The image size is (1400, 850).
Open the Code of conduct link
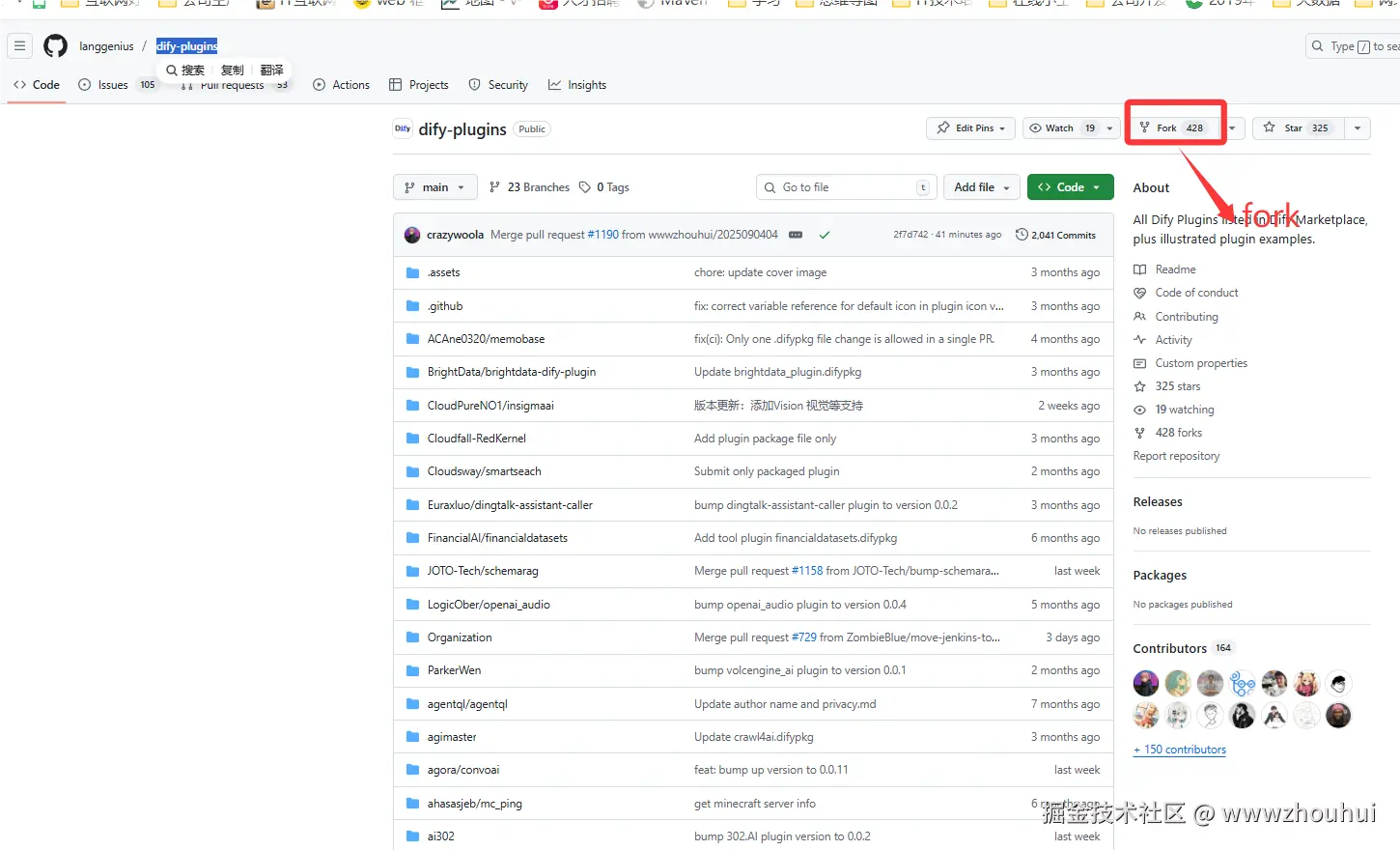tap(1186, 293)
